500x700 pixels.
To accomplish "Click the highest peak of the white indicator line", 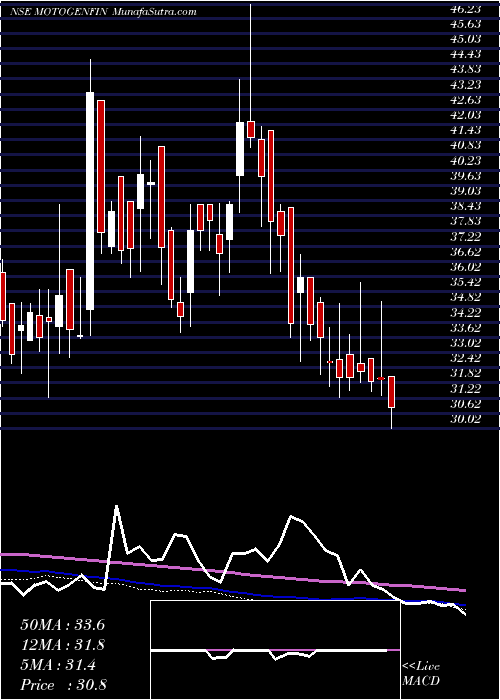I will click(x=117, y=506).
